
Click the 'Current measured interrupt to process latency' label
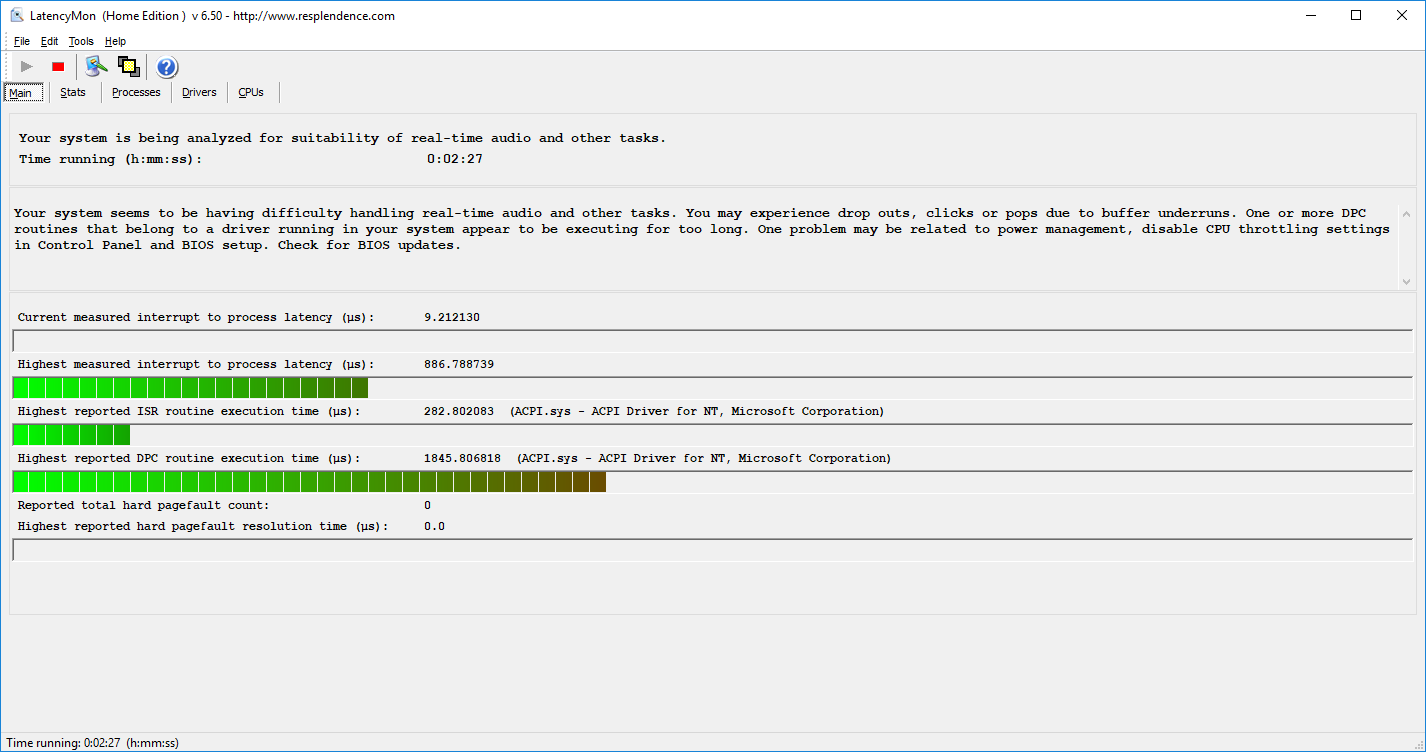pyautogui.click(x=196, y=317)
